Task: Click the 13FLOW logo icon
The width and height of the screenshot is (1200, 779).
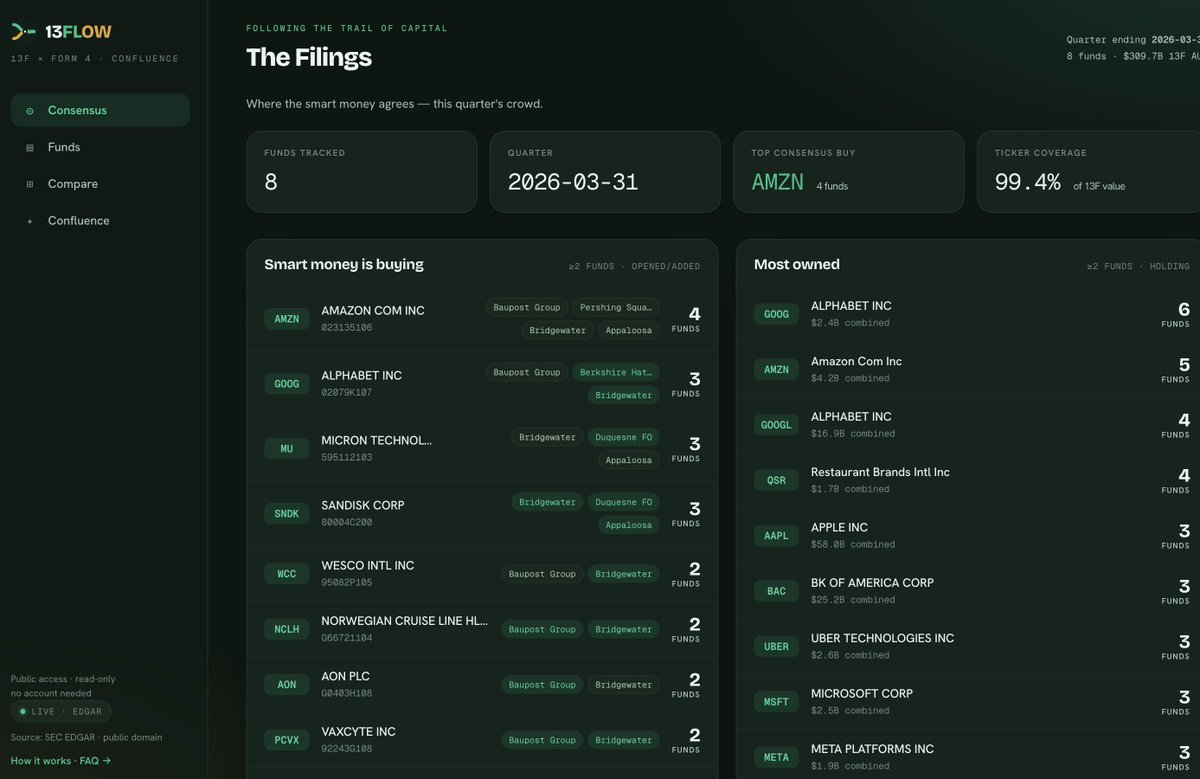Action: pyautogui.click(x=23, y=32)
